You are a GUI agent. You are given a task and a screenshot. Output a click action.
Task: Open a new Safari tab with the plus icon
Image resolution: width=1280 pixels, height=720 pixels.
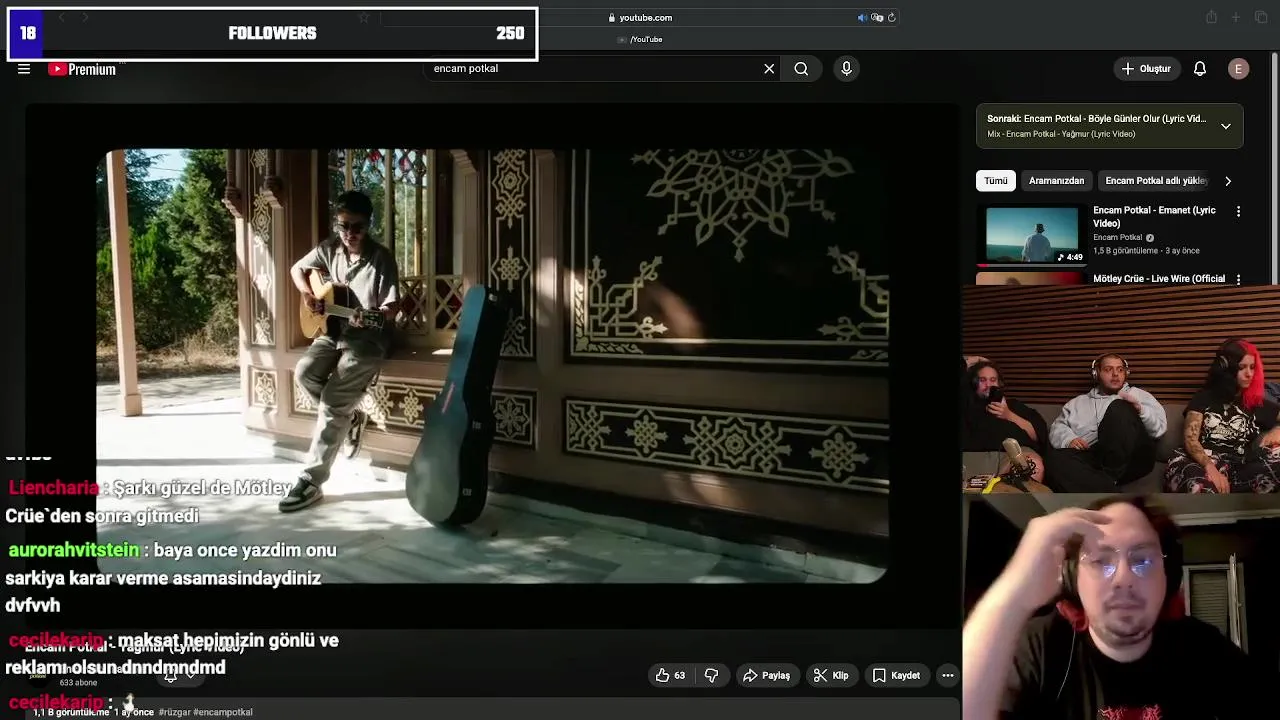pos(1235,18)
